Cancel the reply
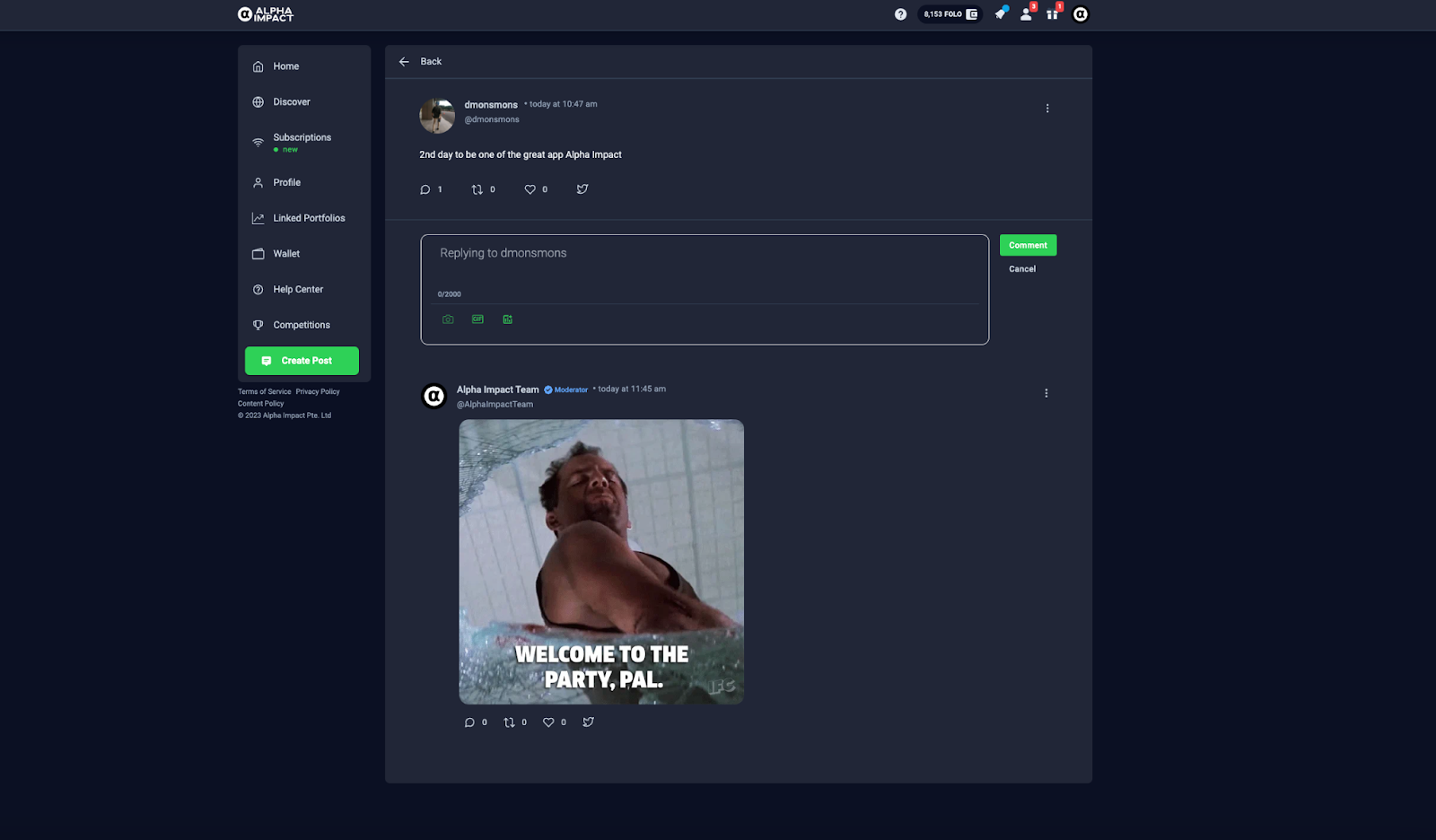1436x840 pixels. pyautogui.click(x=1022, y=269)
